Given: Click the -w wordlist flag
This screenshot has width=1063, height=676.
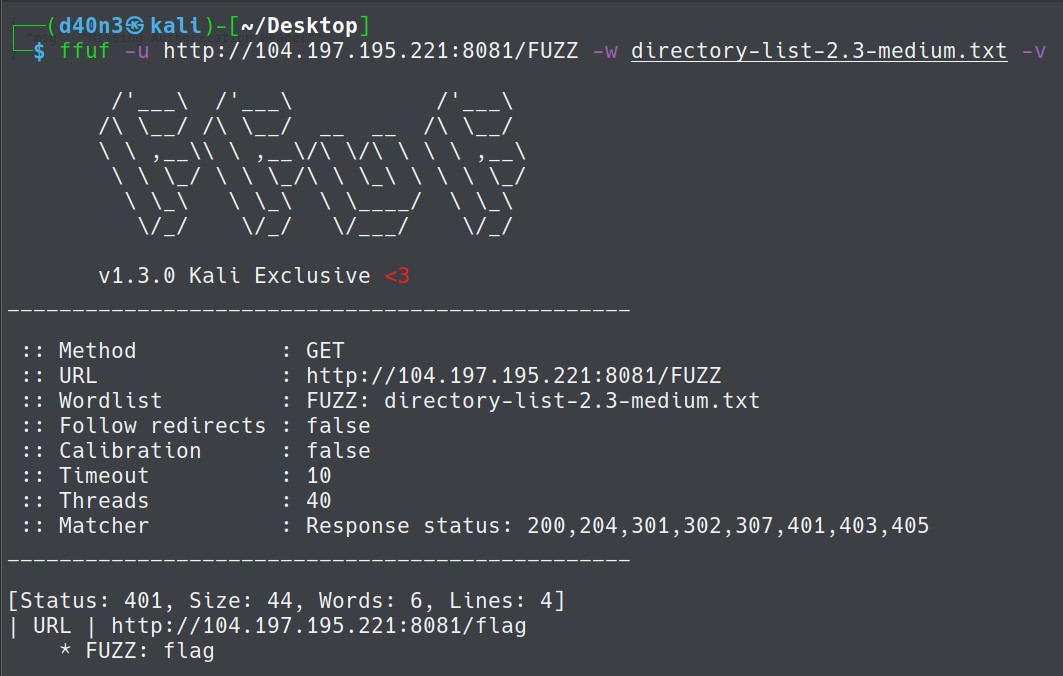Looking at the screenshot, I should coord(605,51).
